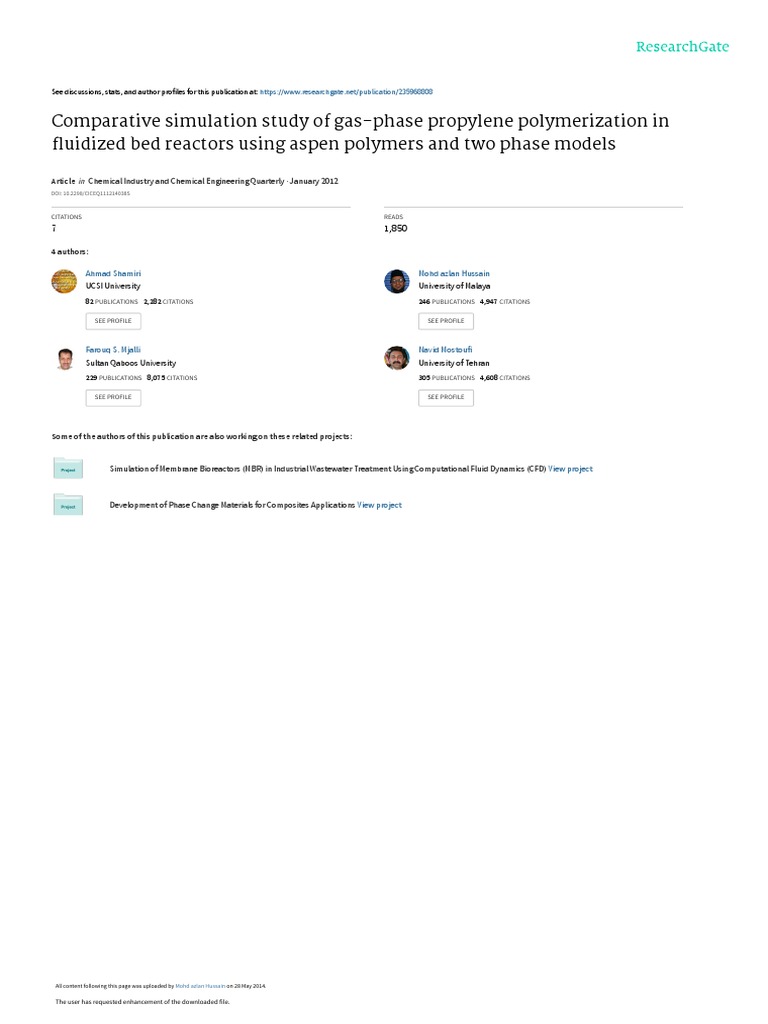Click the Membrane Bioreactors project icon
This screenshot has height=1024, width=768.
[x=68, y=468]
